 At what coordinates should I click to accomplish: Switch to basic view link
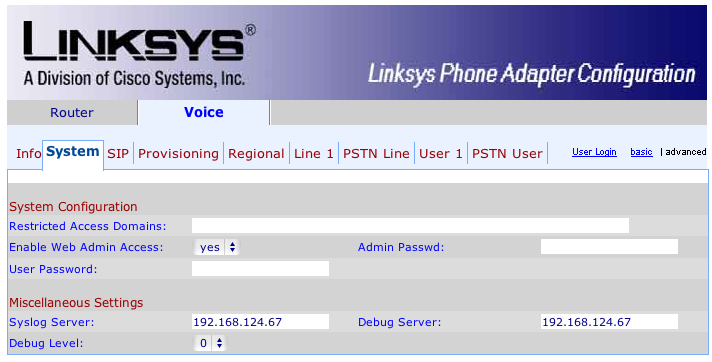click(641, 152)
